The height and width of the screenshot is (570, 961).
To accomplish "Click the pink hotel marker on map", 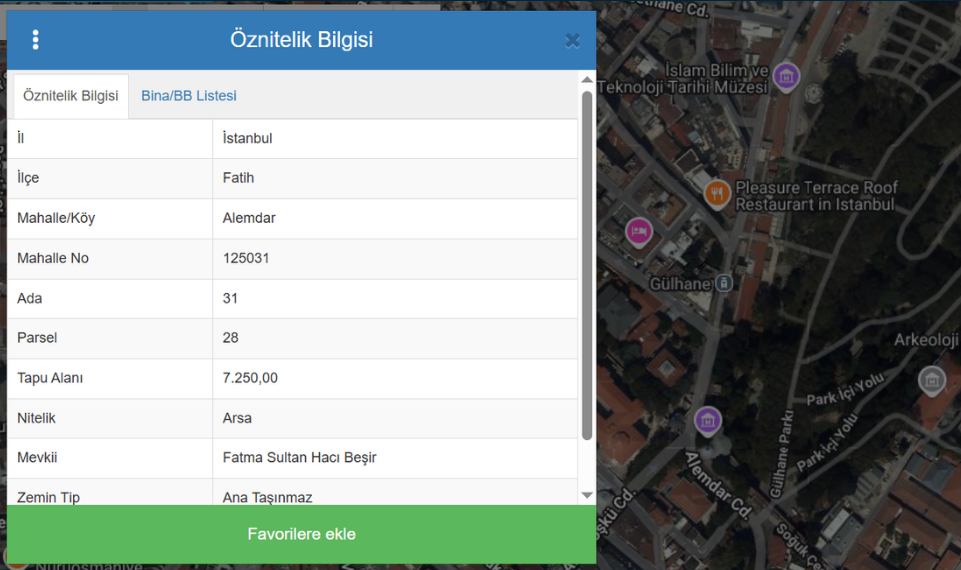I will [639, 232].
